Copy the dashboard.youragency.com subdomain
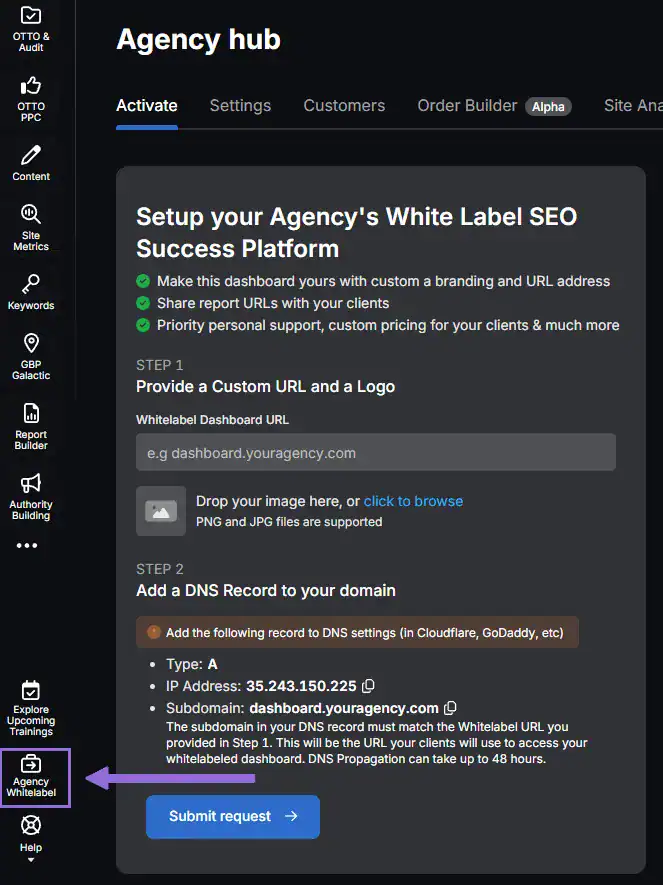This screenshot has height=885, width=663. [x=451, y=707]
